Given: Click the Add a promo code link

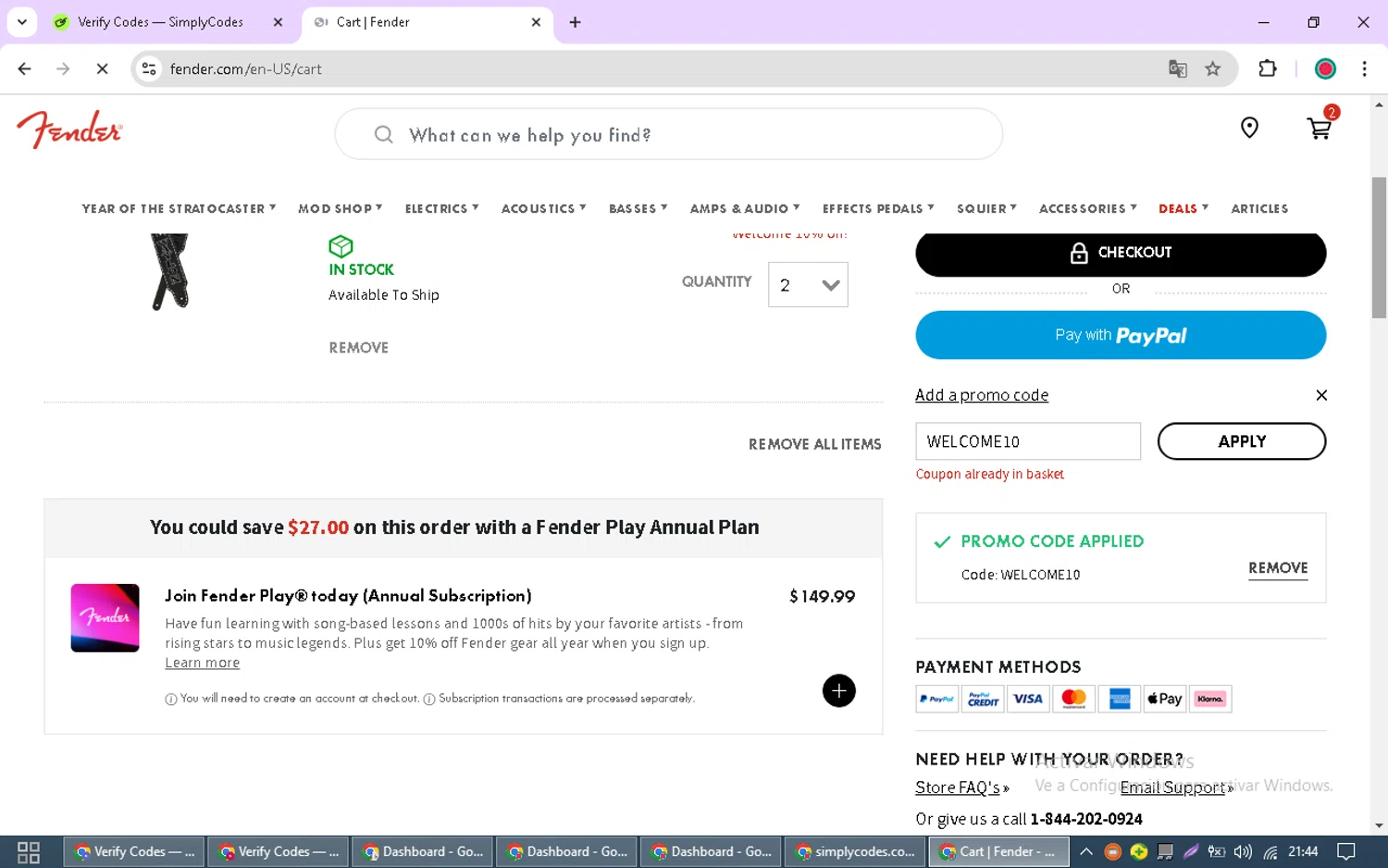Looking at the screenshot, I should pos(982,395).
